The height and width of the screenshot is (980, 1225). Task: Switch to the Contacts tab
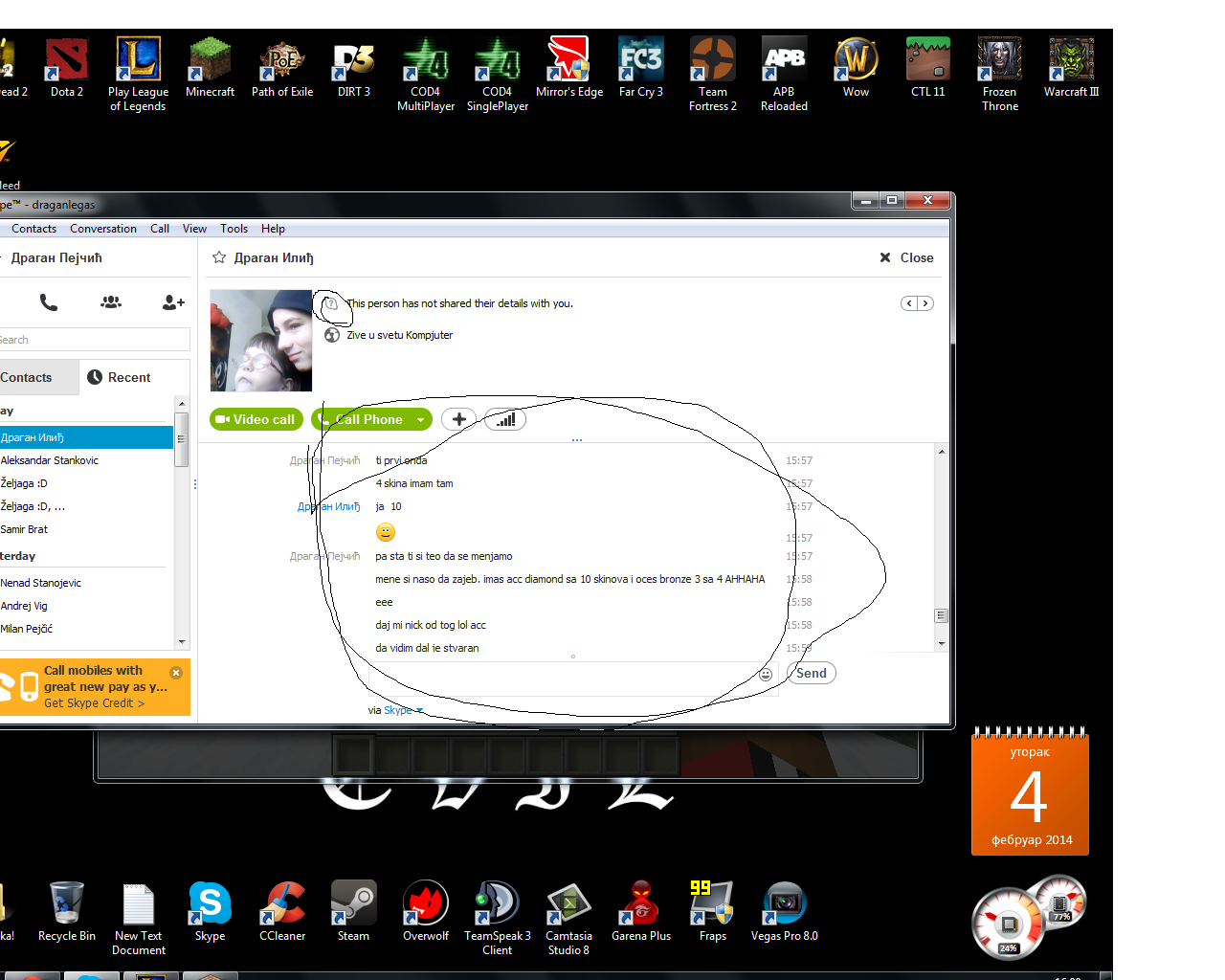click(38, 377)
